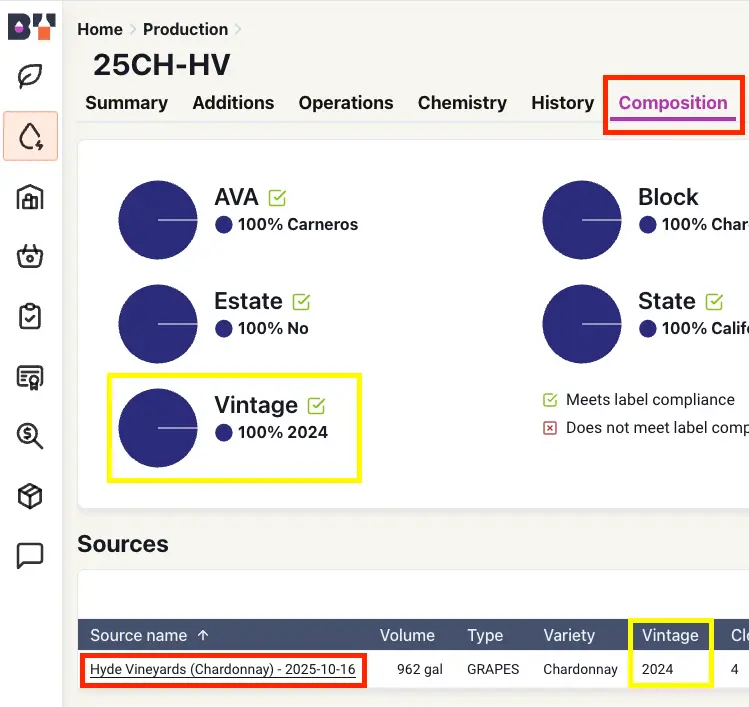Viewport: 749px width, 707px height.
Task: Switch to the Composition tab
Action: click(x=673, y=103)
